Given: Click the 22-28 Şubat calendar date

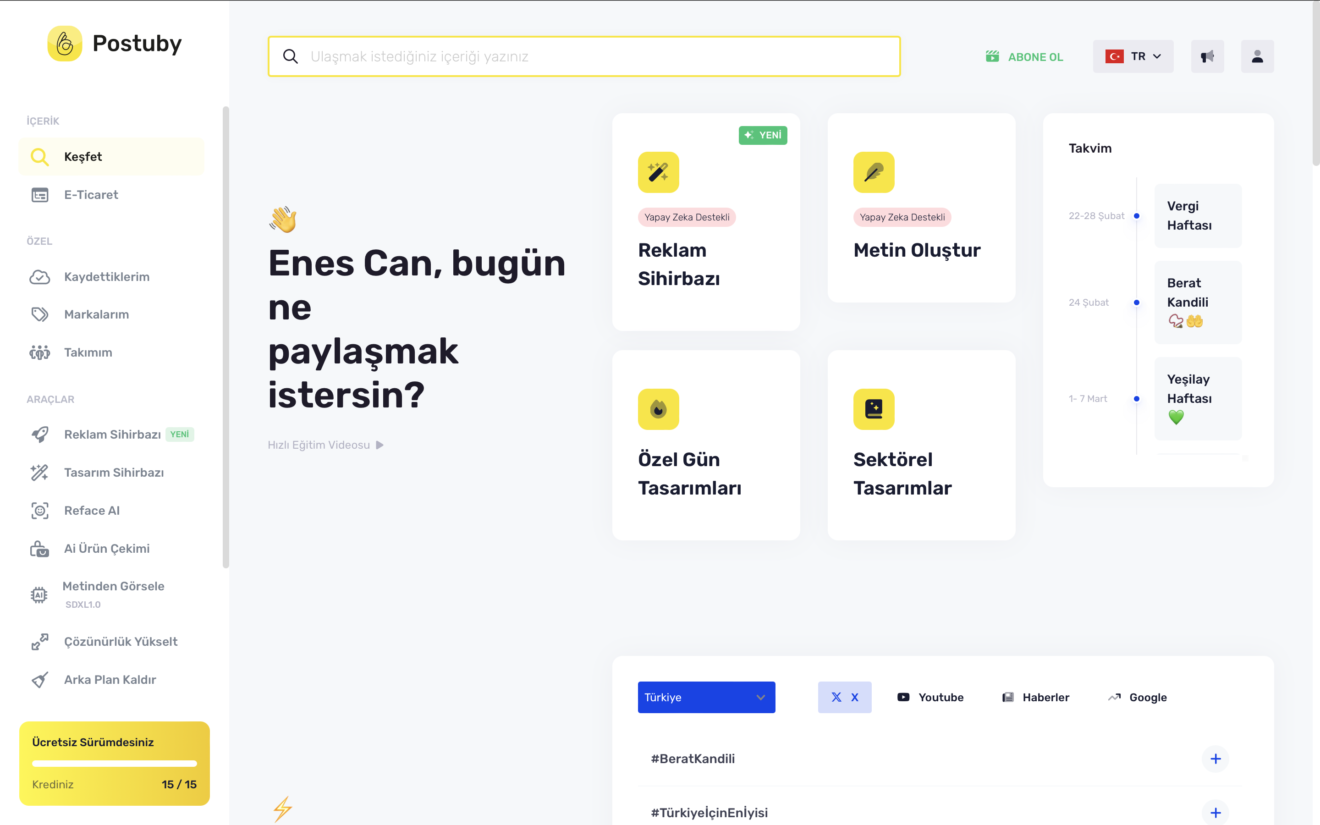Looking at the screenshot, I should (1096, 216).
